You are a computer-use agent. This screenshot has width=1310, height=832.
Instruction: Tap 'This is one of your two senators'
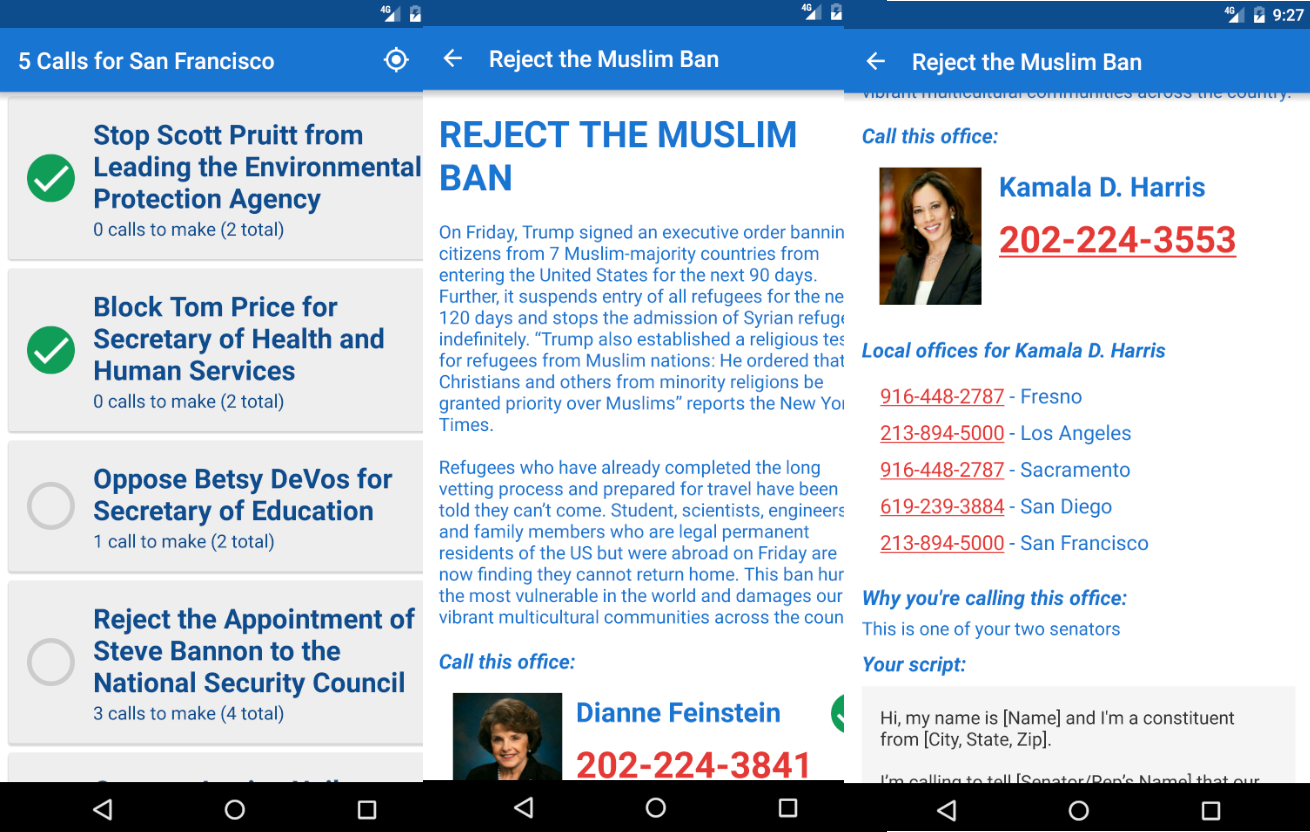(x=991, y=629)
